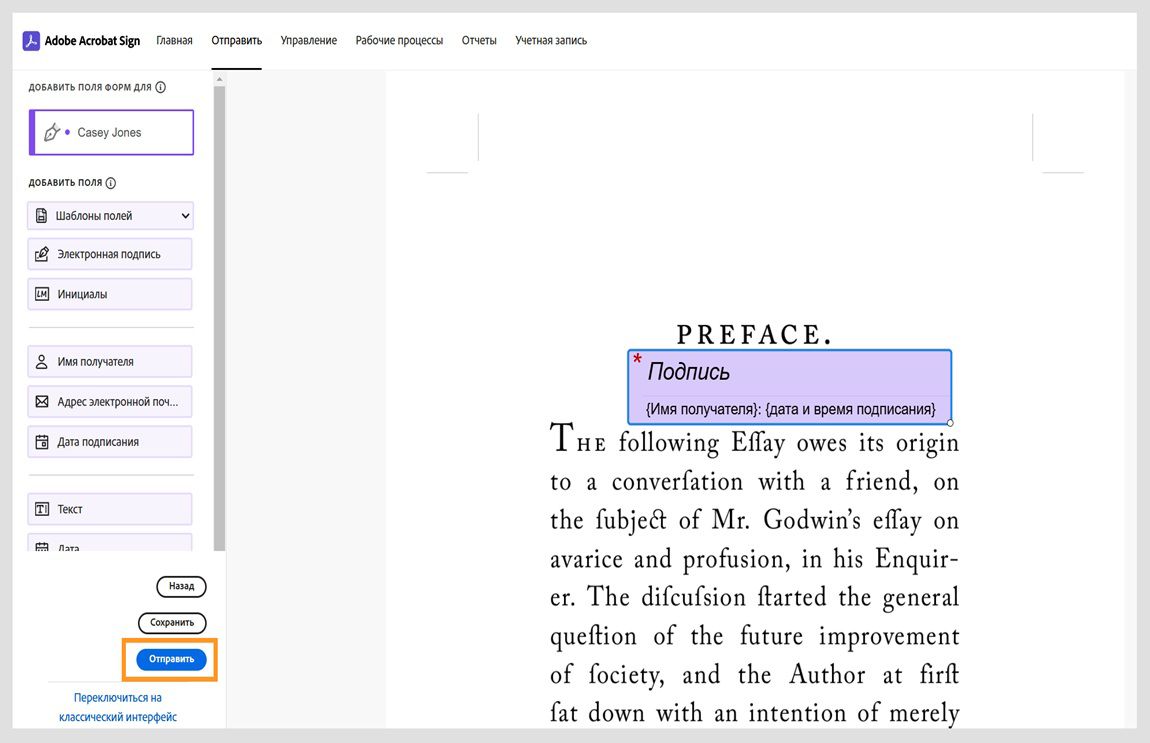1150x743 pixels.
Task: Open the Главная tab
Action: (x=174, y=40)
